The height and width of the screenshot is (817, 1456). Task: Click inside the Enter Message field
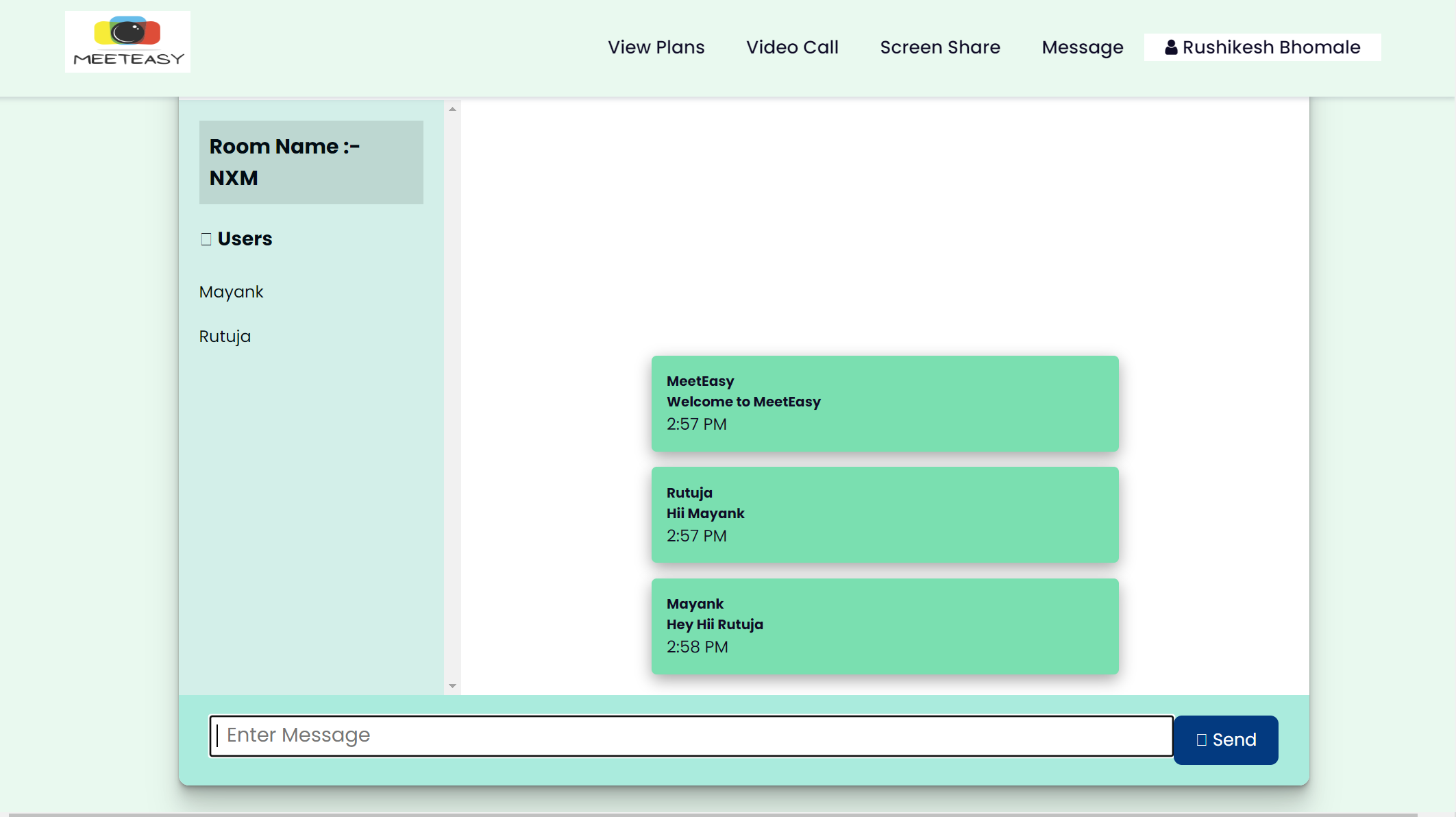click(x=691, y=735)
